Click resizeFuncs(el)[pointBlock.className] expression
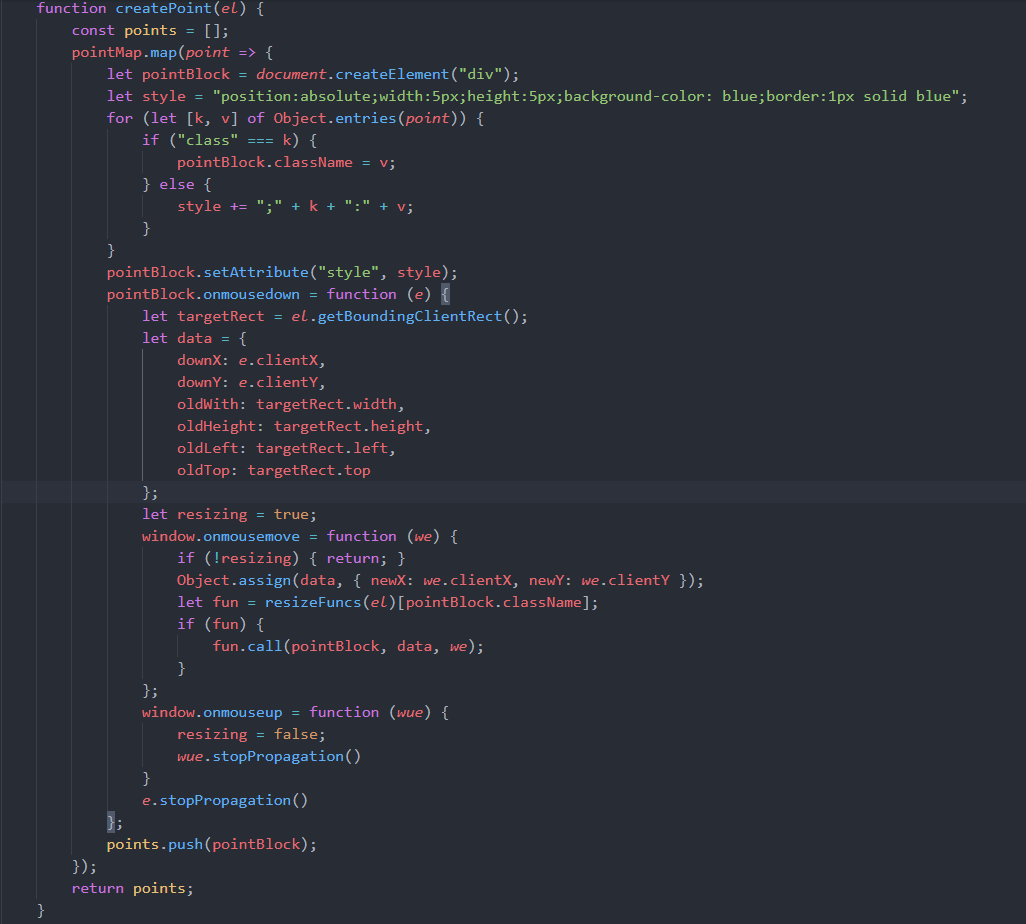This screenshot has width=1026, height=924. [427, 602]
